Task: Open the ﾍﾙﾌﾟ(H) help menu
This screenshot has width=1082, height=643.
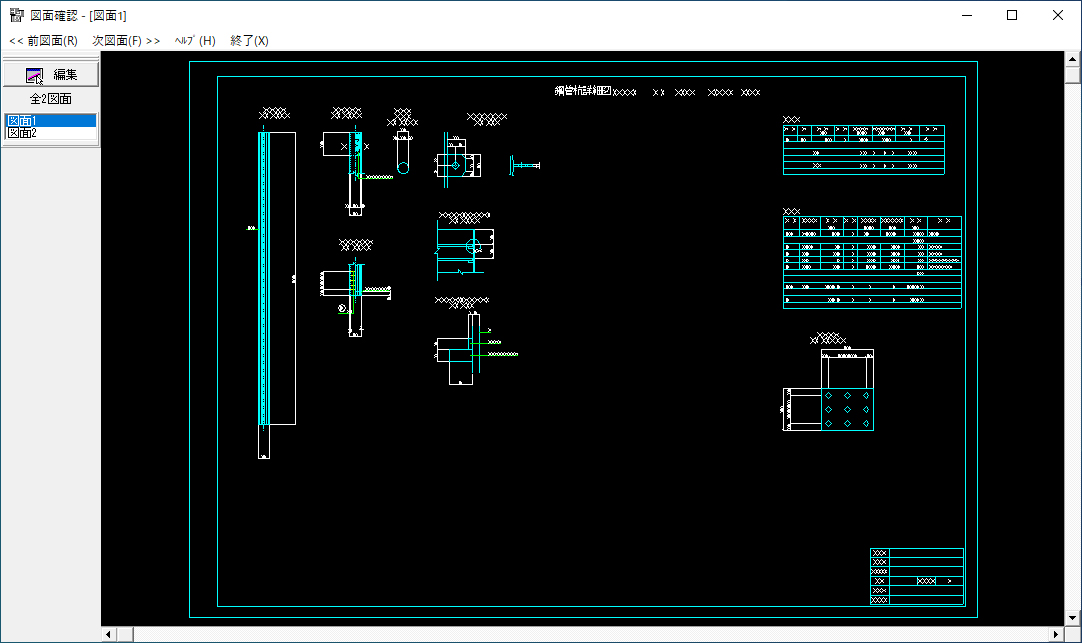Action: [x=194, y=41]
